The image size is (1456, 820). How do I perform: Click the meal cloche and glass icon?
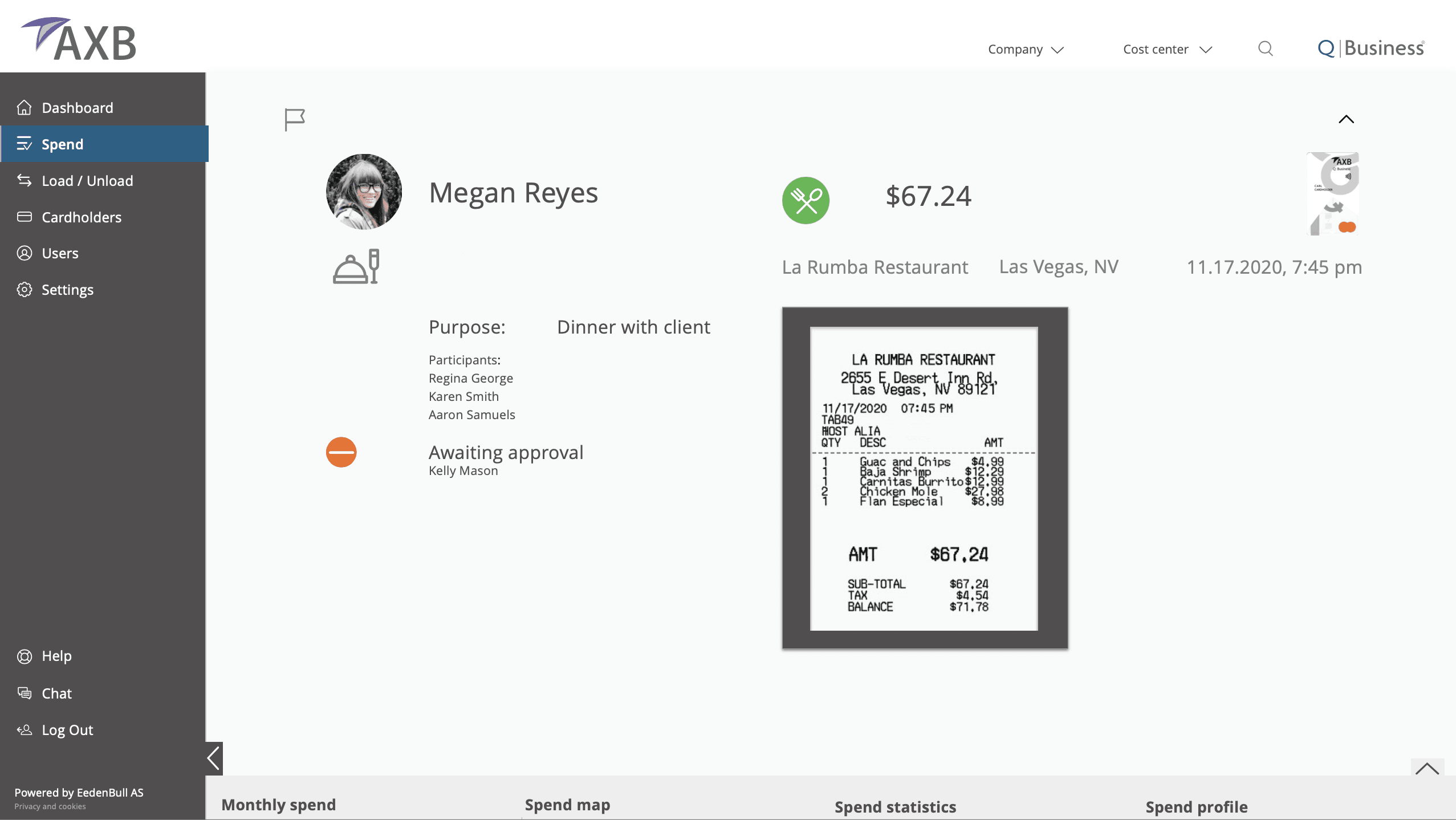pyautogui.click(x=356, y=267)
